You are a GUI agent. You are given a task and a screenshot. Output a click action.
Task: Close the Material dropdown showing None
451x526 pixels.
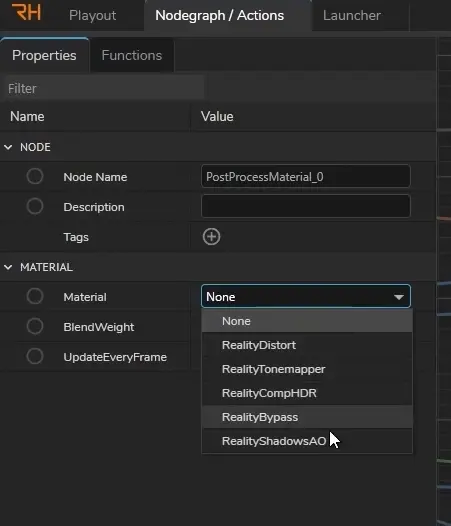306,297
